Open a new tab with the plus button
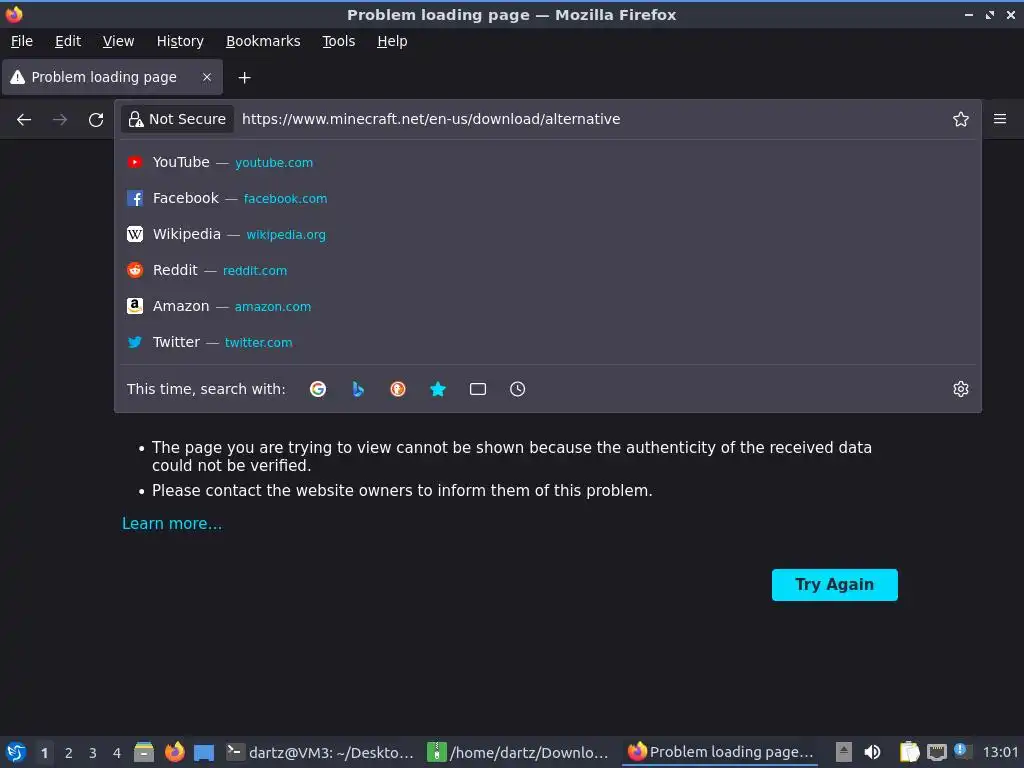 (x=244, y=78)
